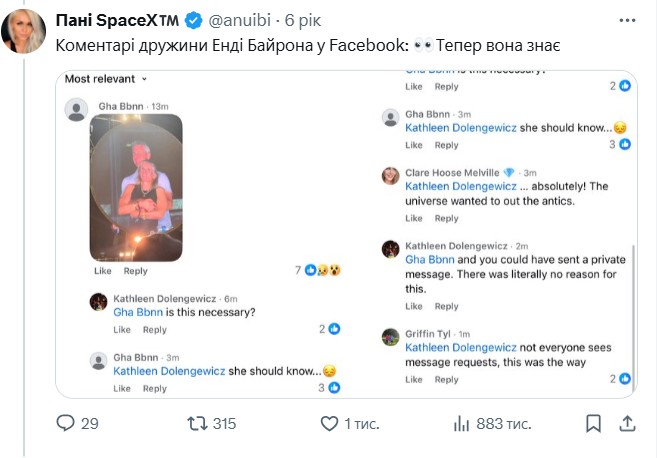Click Like under the photo comment
This screenshot has height=458, width=657.
coord(102,271)
